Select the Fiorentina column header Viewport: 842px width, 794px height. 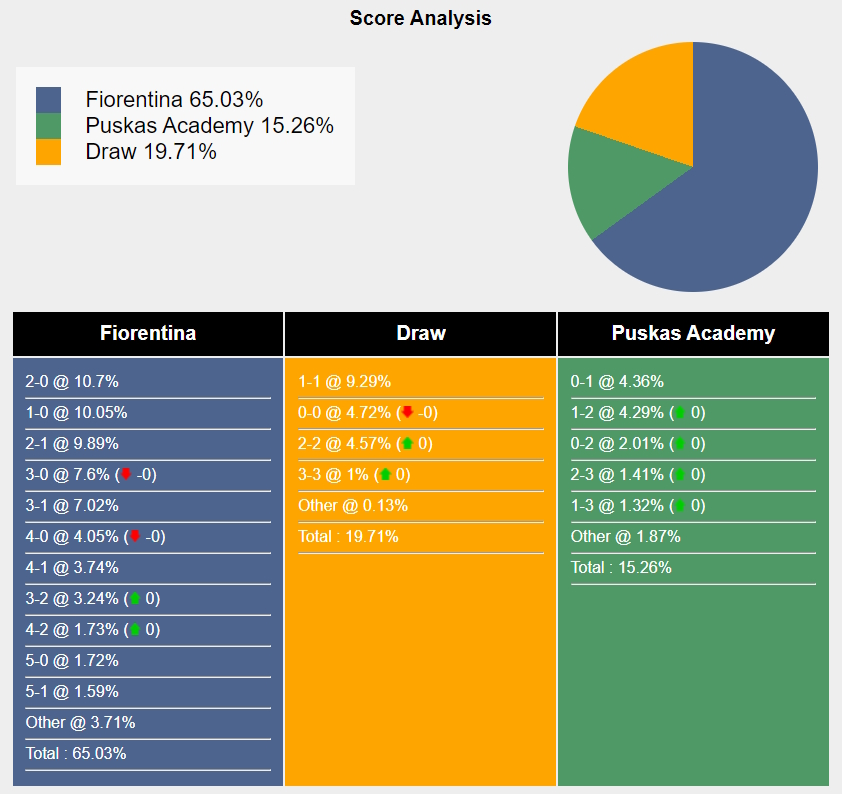(x=148, y=333)
